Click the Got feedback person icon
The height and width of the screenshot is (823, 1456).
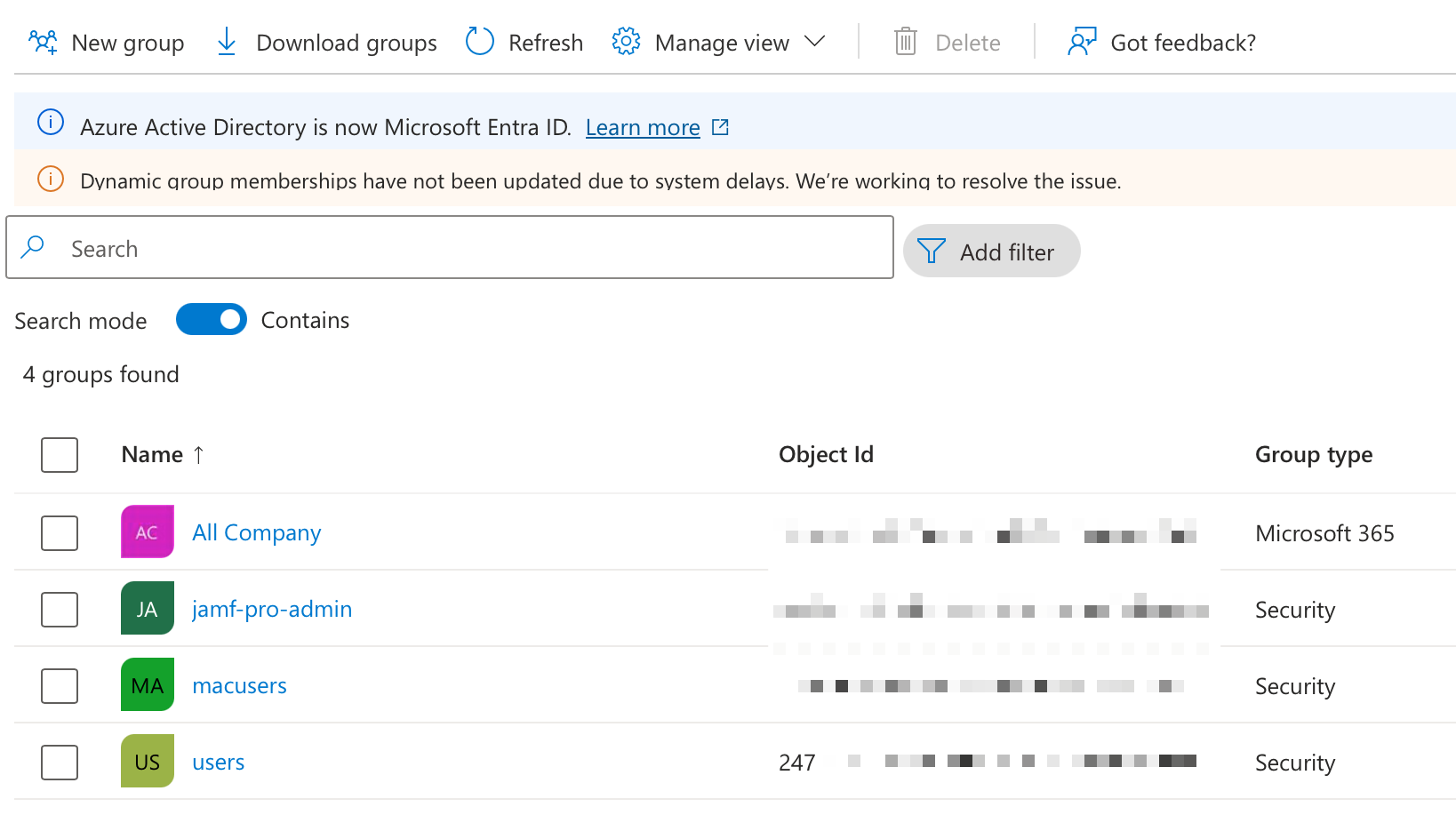(1082, 42)
